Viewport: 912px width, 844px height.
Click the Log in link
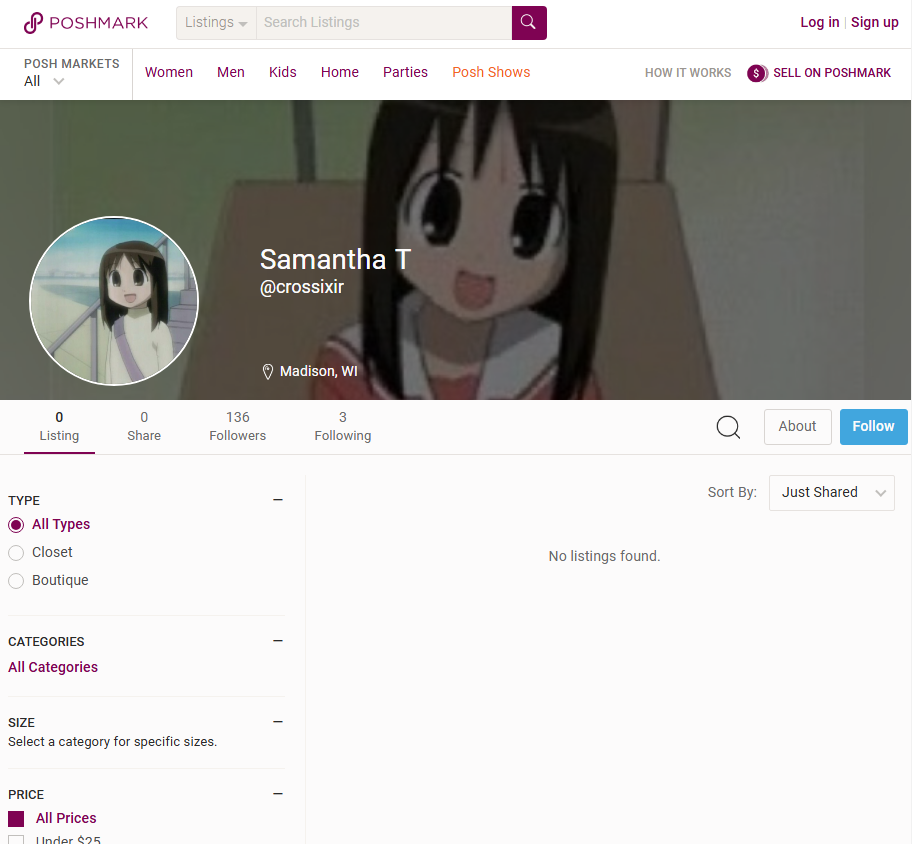pyautogui.click(x=820, y=22)
